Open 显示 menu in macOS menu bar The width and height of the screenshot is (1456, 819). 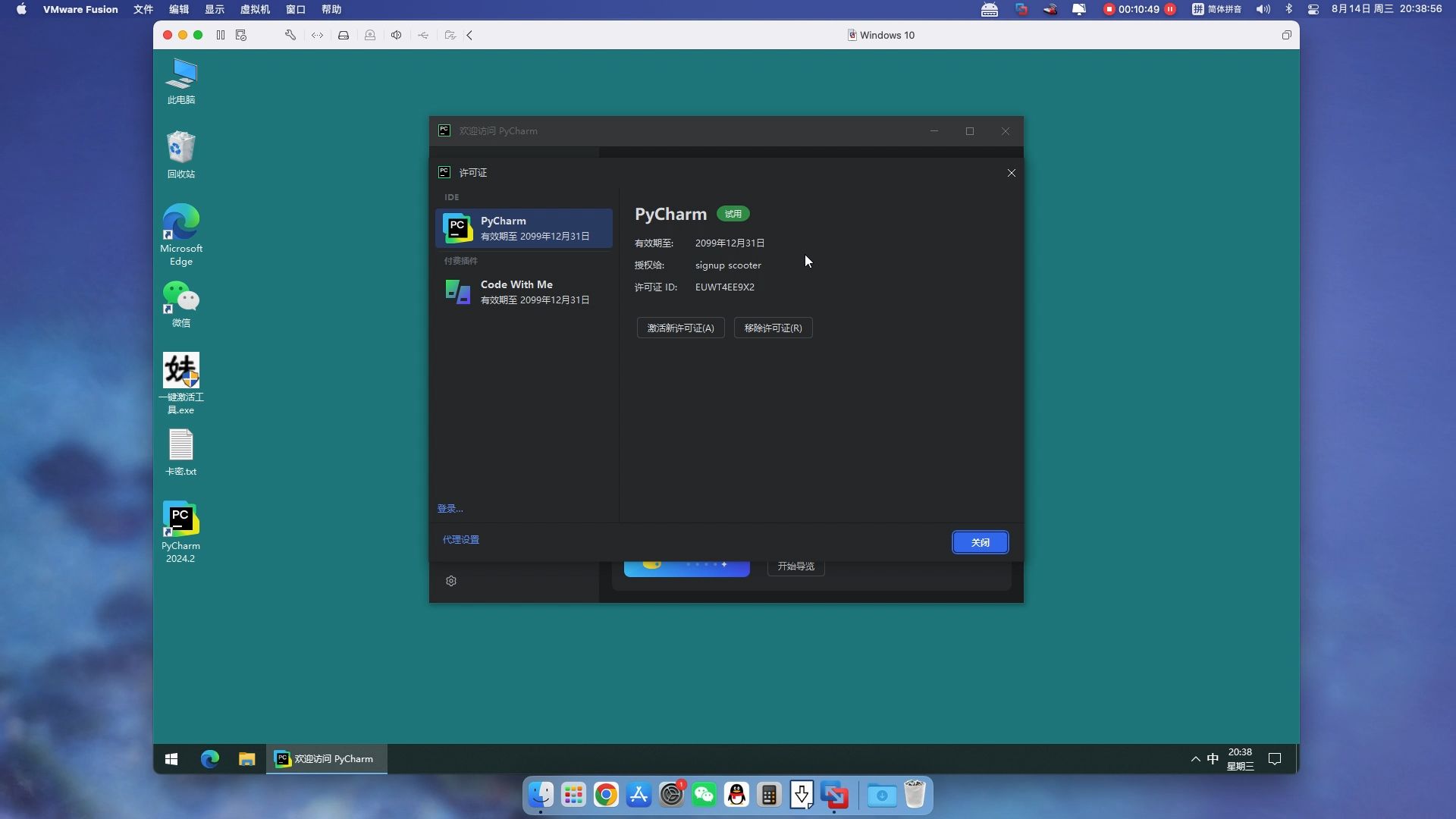[x=215, y=9]
